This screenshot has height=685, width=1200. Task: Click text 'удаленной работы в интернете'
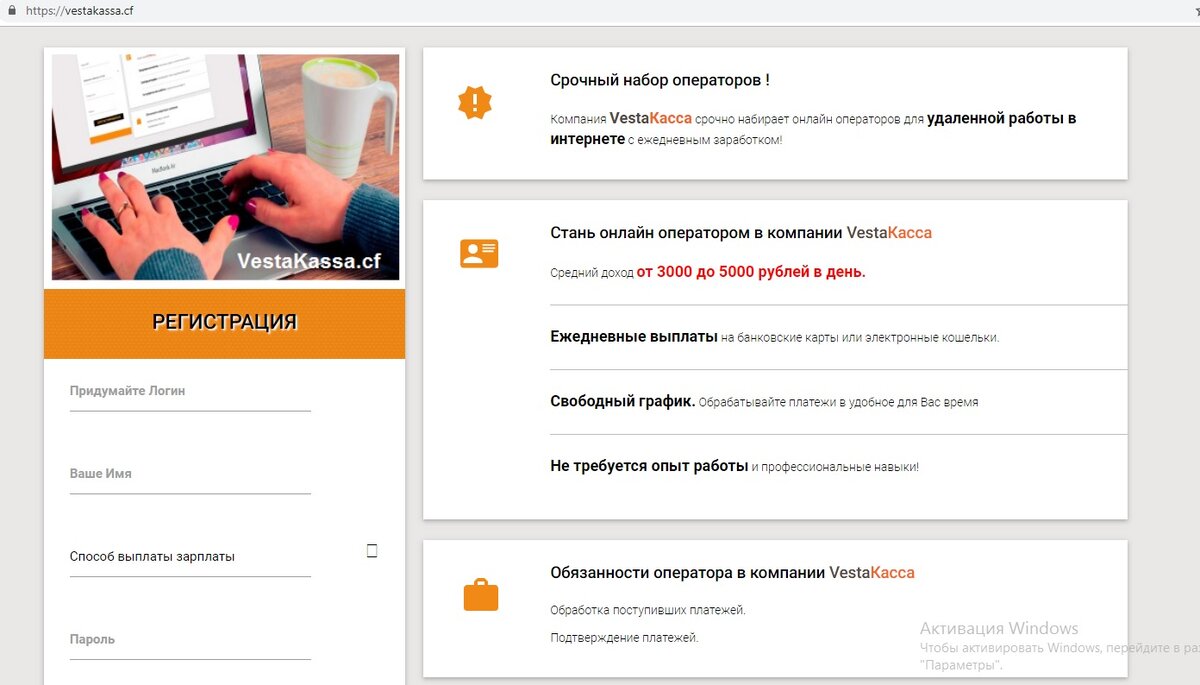pos(813,129)
